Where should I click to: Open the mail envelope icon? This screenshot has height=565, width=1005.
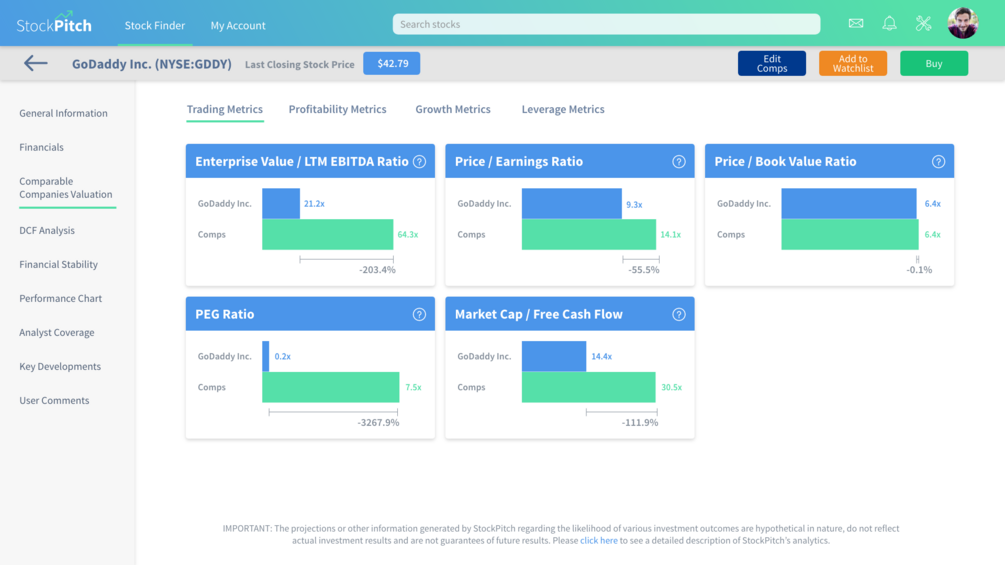coord(856,24)
